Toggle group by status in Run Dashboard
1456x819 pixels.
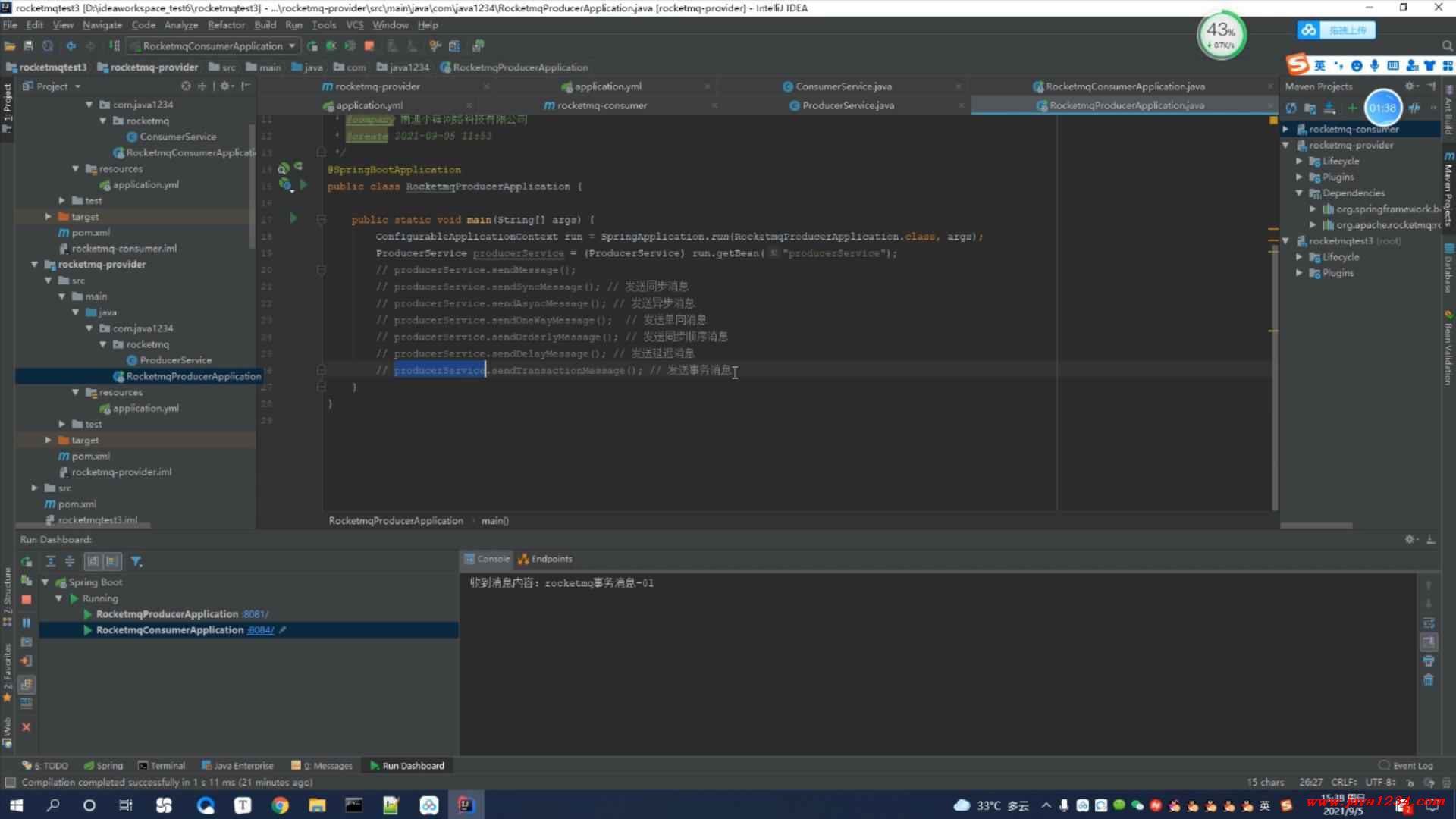(112, 561)
